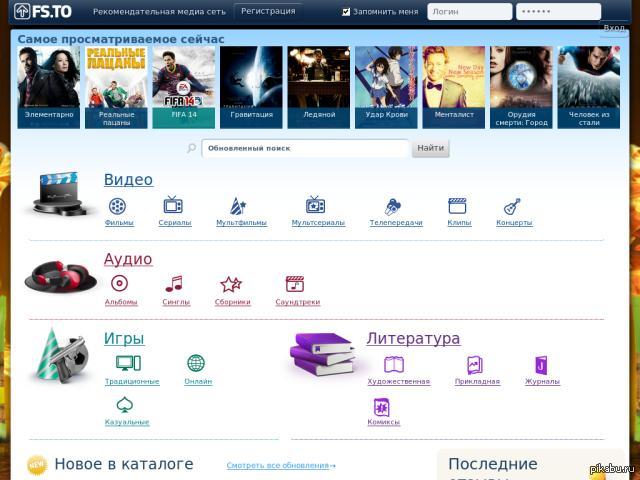This screenshot has height=480, width=640.
Task: Select the Альбомы vinyl disc icon
Action: click(120, 284)
